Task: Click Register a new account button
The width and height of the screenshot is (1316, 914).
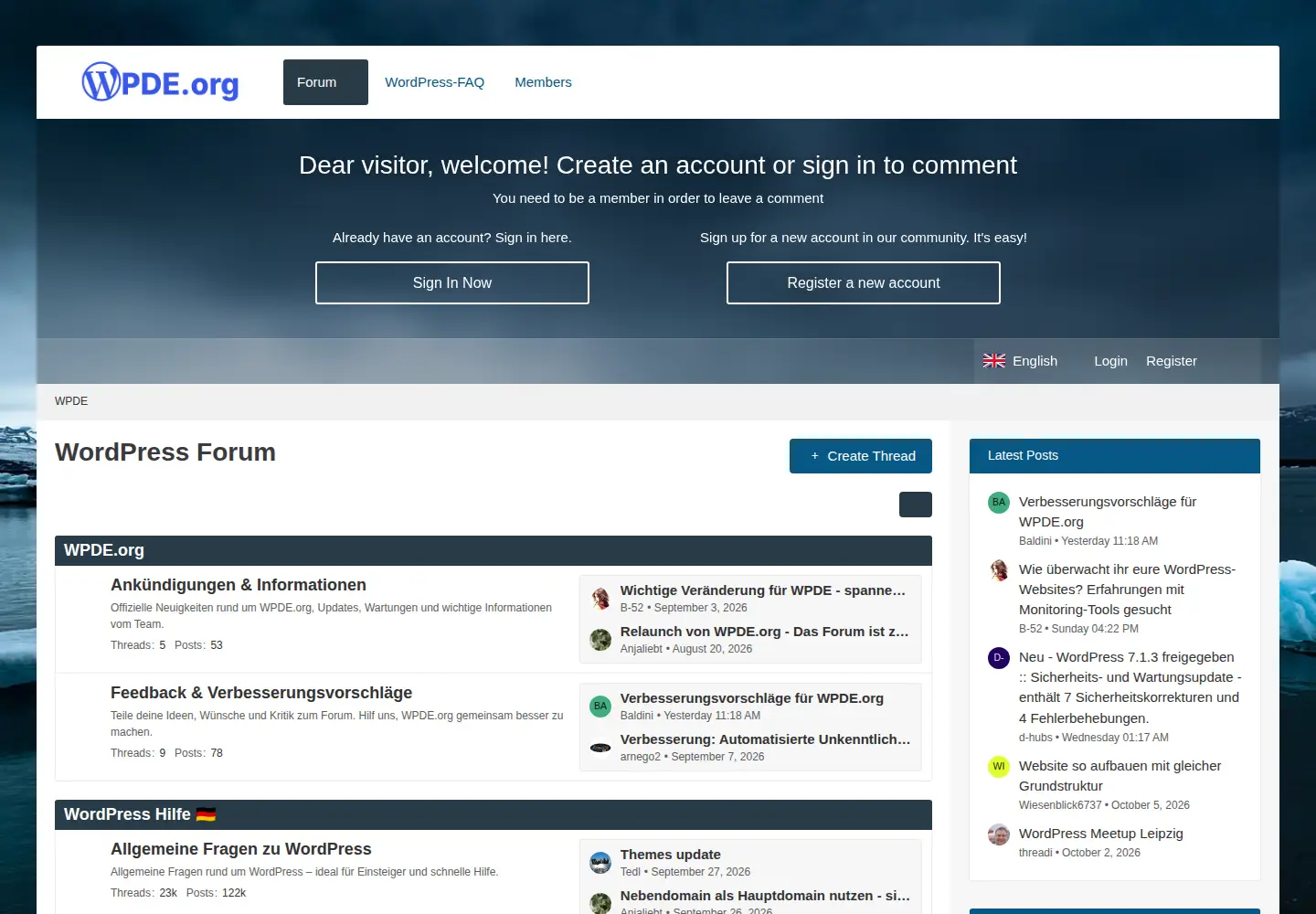Action: (x=864, y=283)
